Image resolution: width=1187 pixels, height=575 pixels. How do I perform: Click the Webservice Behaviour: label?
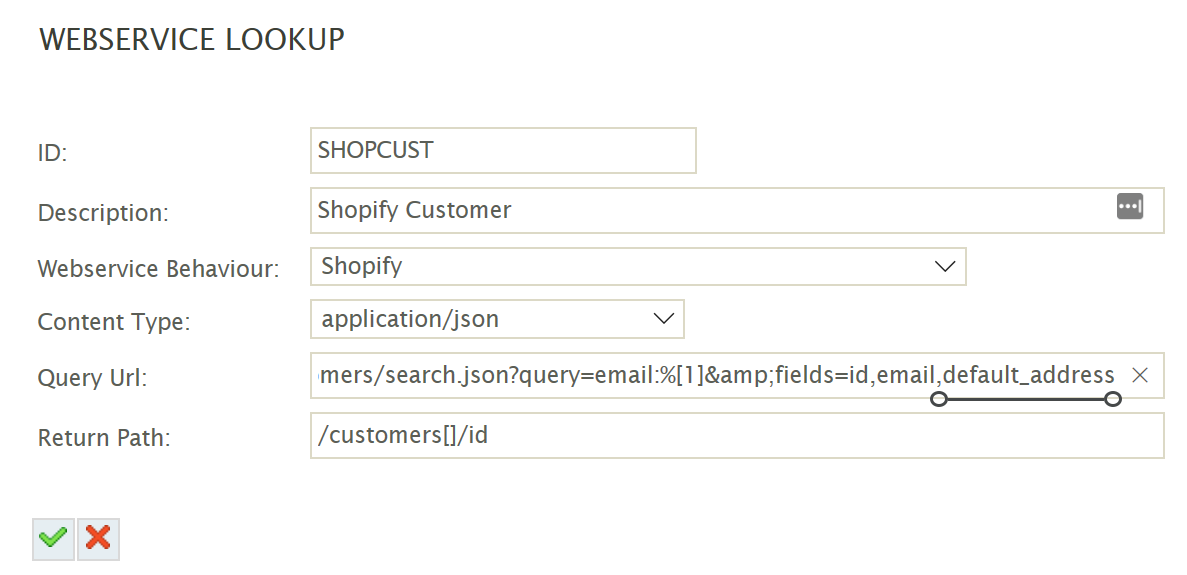pos(158,269)
